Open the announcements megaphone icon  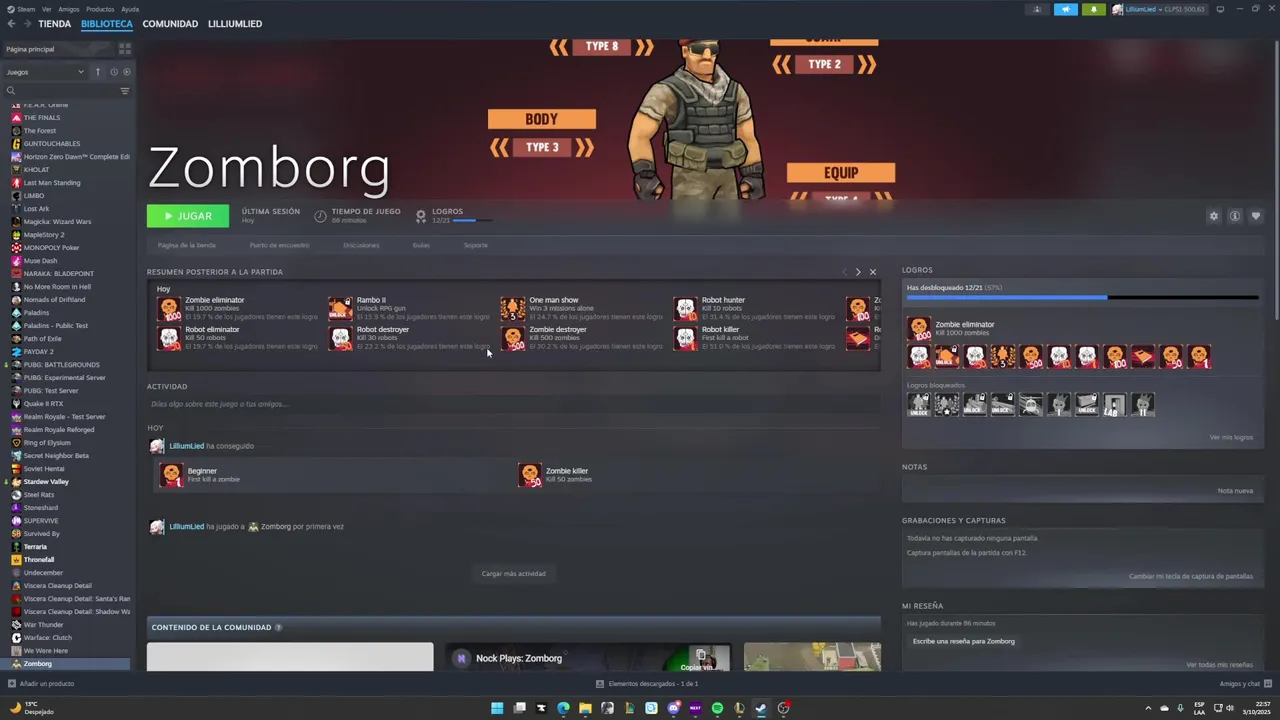coord(1065,9)
